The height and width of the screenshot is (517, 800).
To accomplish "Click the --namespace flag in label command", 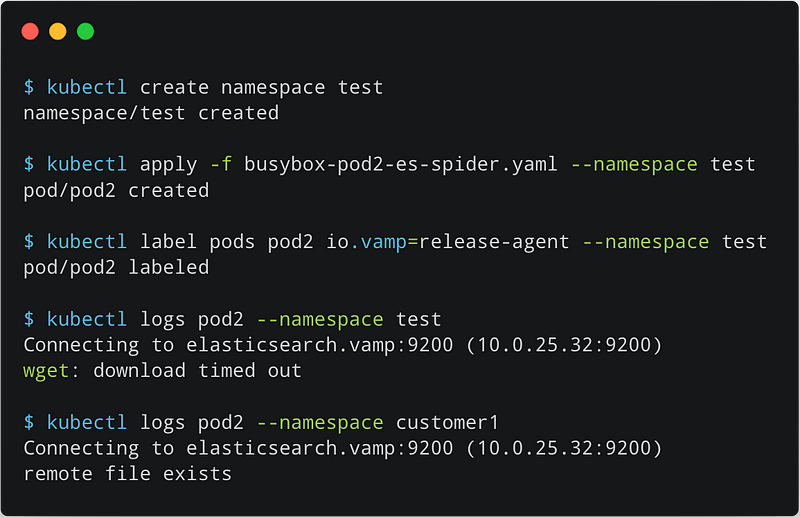I will pos(645,242).
